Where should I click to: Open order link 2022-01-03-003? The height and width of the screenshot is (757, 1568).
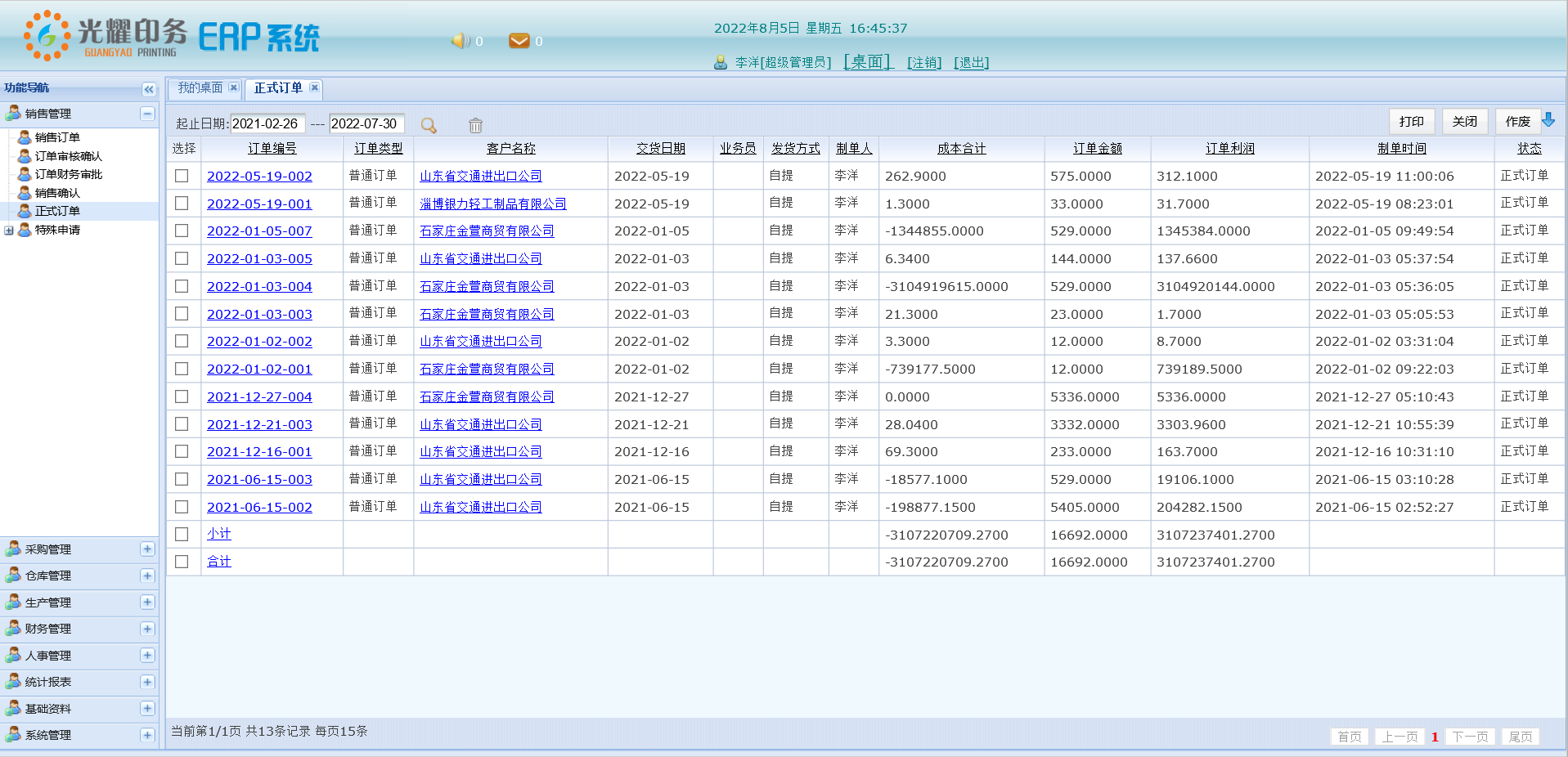click(x=259, y=314)
